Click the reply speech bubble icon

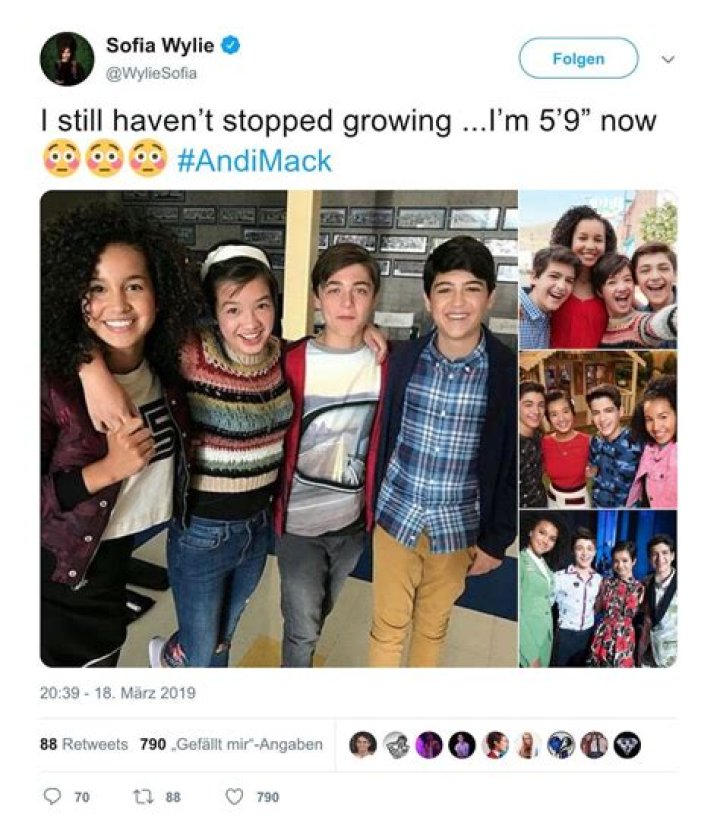51,797
